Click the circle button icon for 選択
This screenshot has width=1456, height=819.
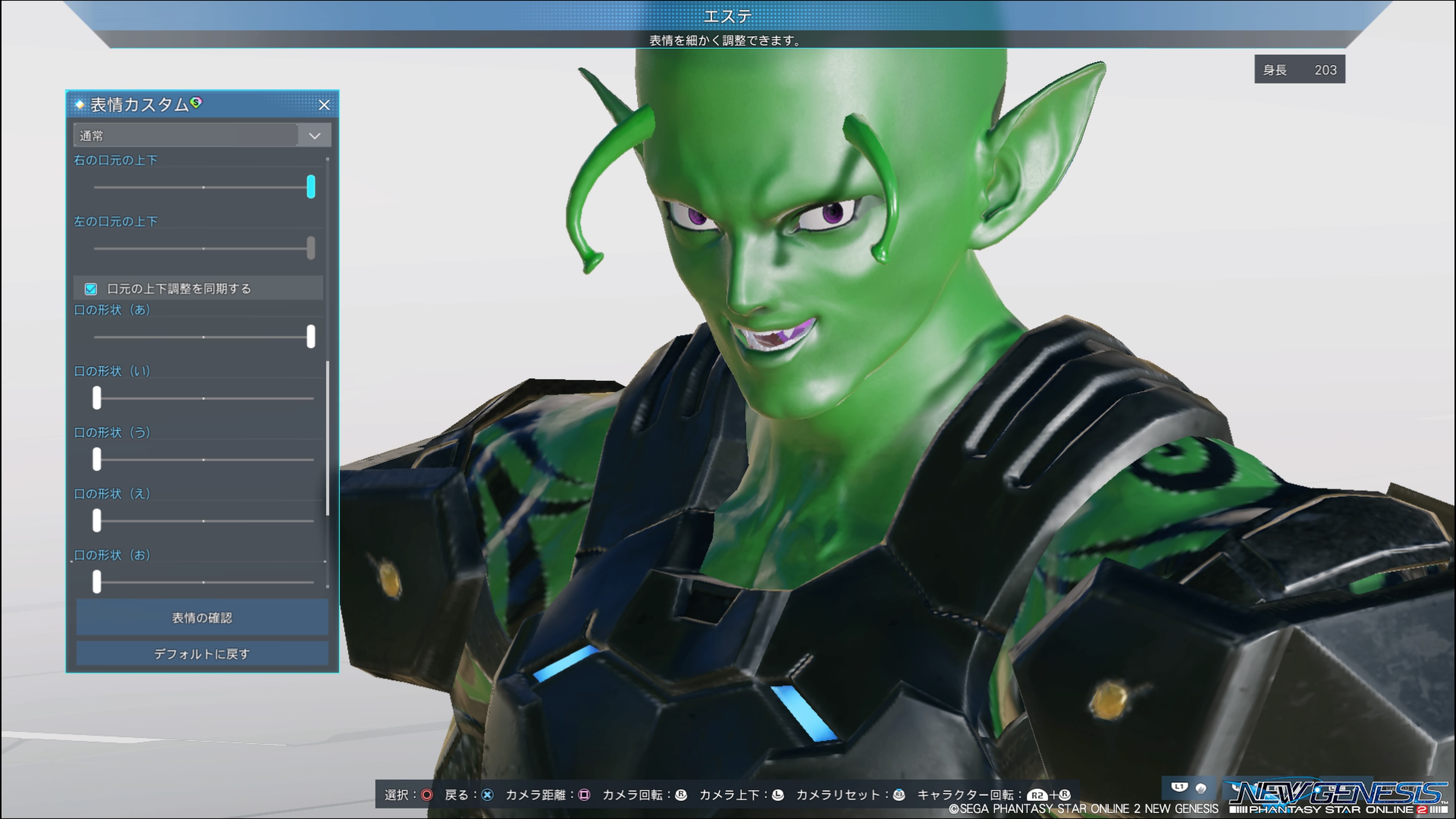pos(427,795)
